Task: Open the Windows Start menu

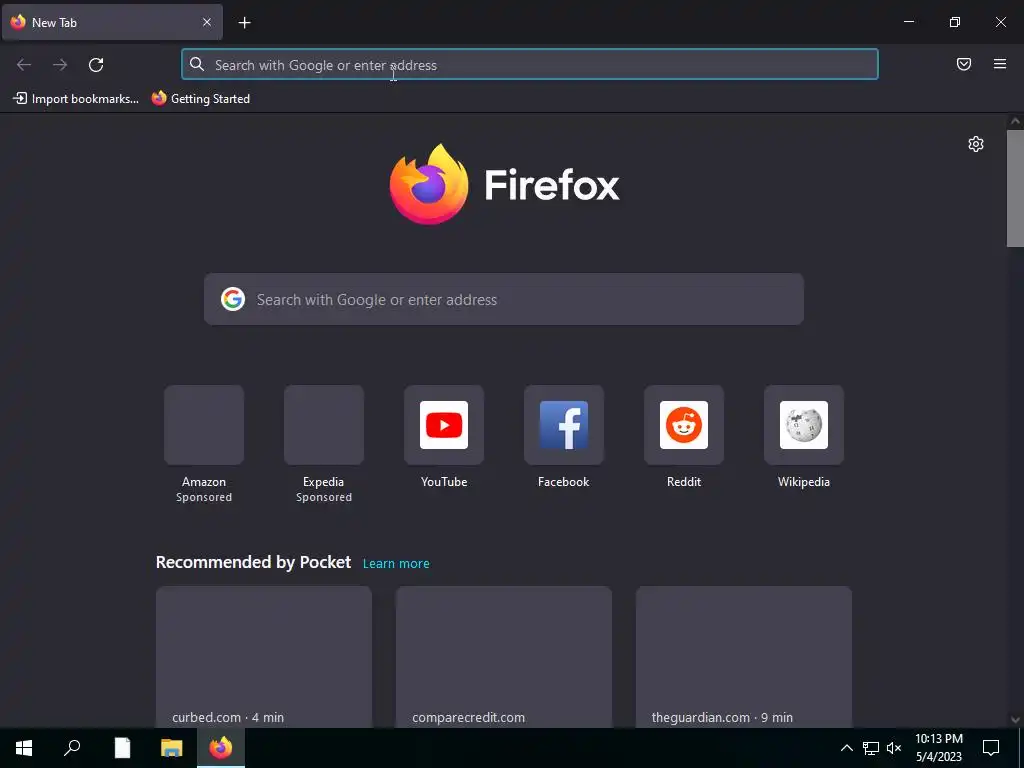Action: (x=24, y=748)
